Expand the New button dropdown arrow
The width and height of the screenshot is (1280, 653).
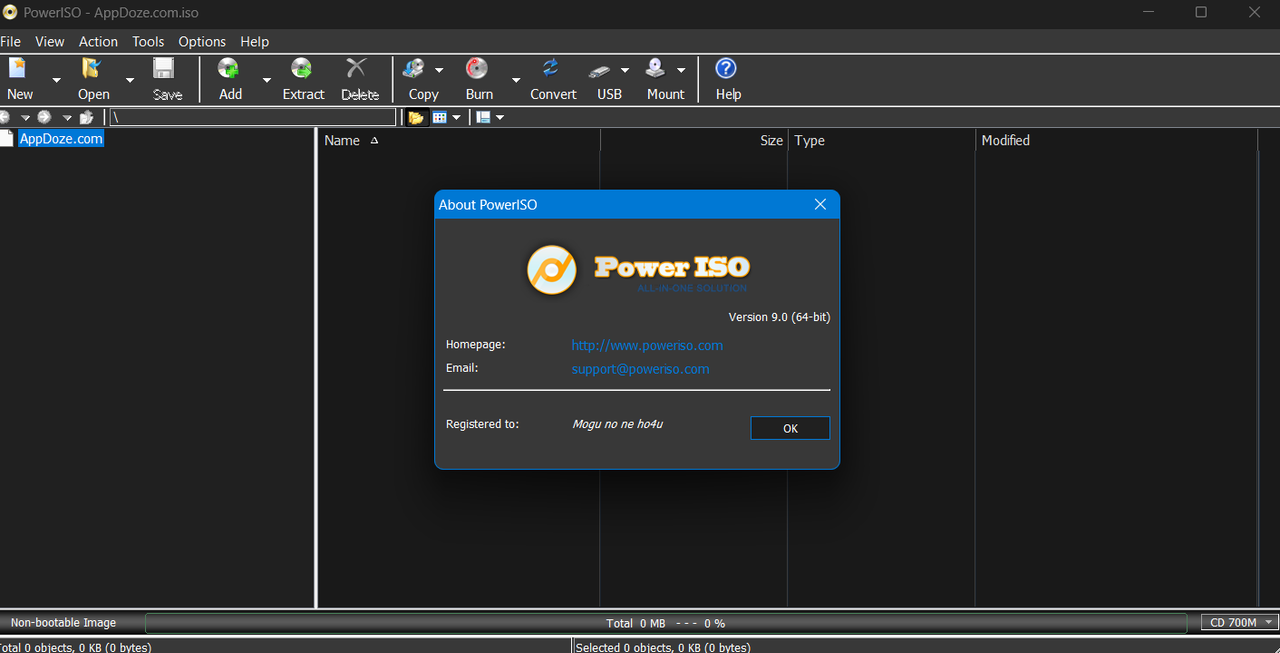tap(56, 80)
